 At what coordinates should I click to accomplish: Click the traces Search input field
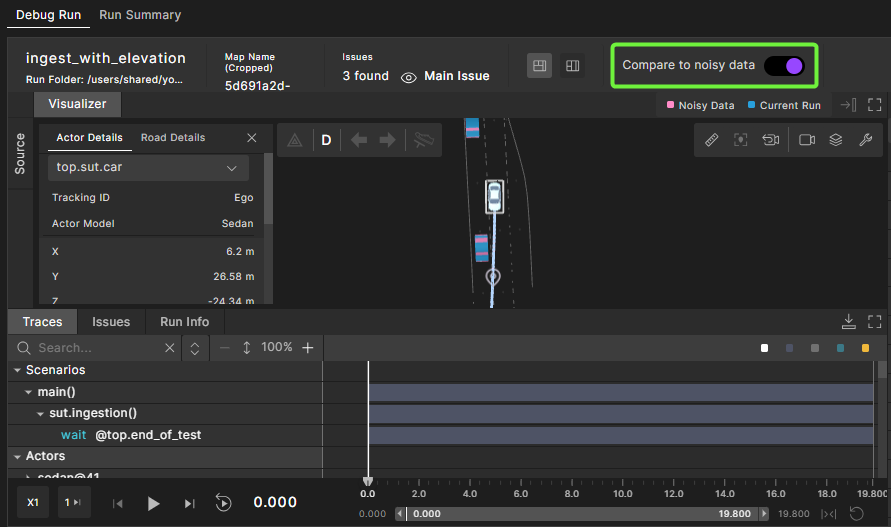pyautogui.click(x=97, y=348)
